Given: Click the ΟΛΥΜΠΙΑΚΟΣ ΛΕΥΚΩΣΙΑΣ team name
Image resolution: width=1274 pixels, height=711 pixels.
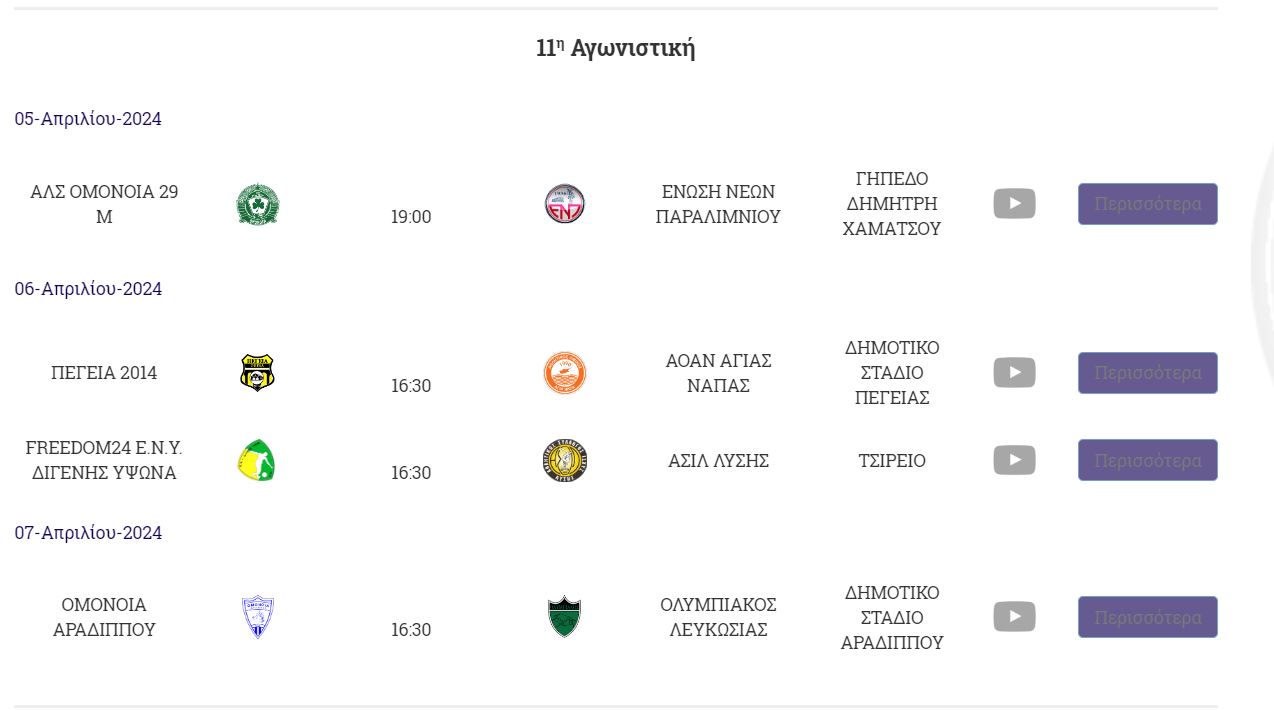Looking at the screenshot, I should pos(718,617).
